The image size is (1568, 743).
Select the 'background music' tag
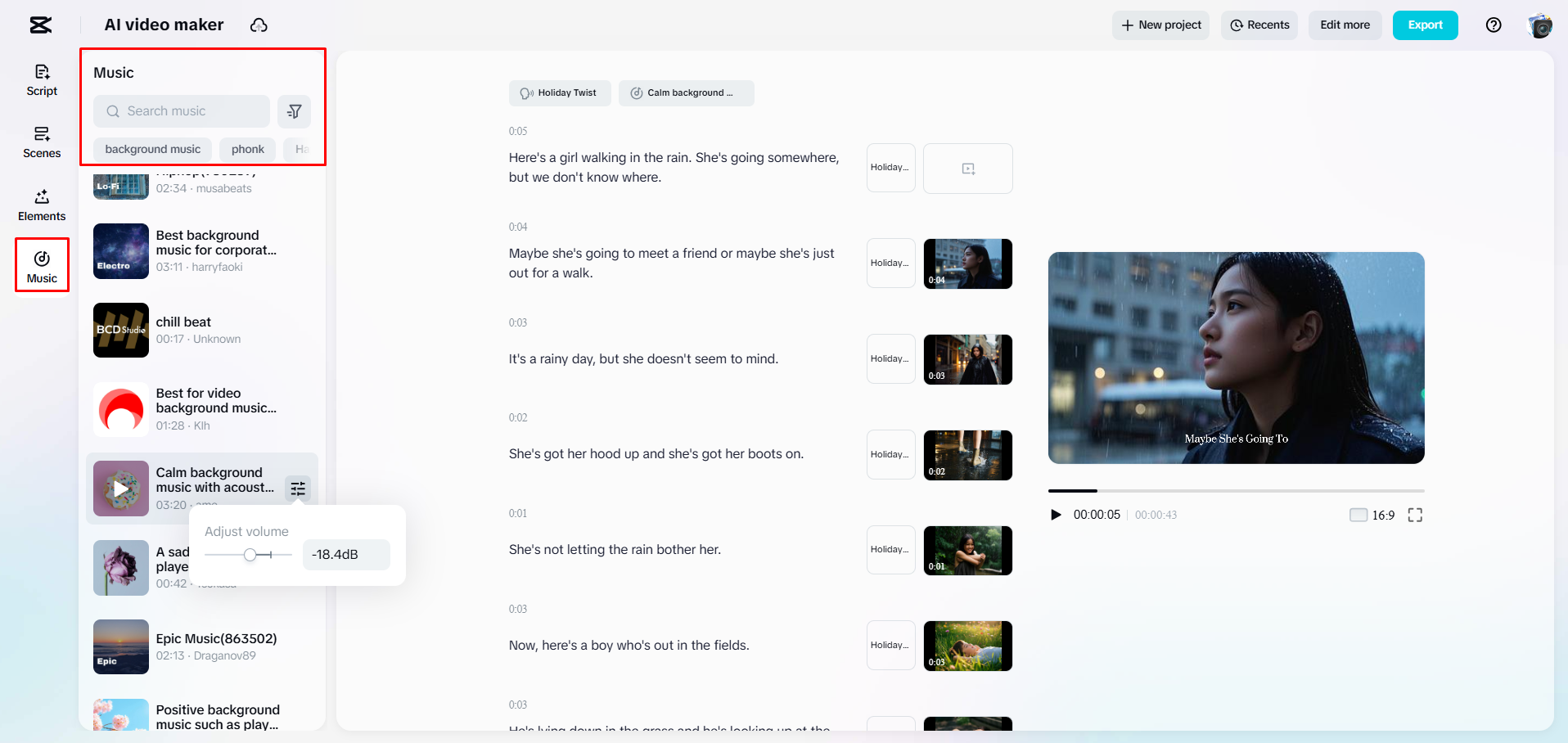click(x=152, y=150)
